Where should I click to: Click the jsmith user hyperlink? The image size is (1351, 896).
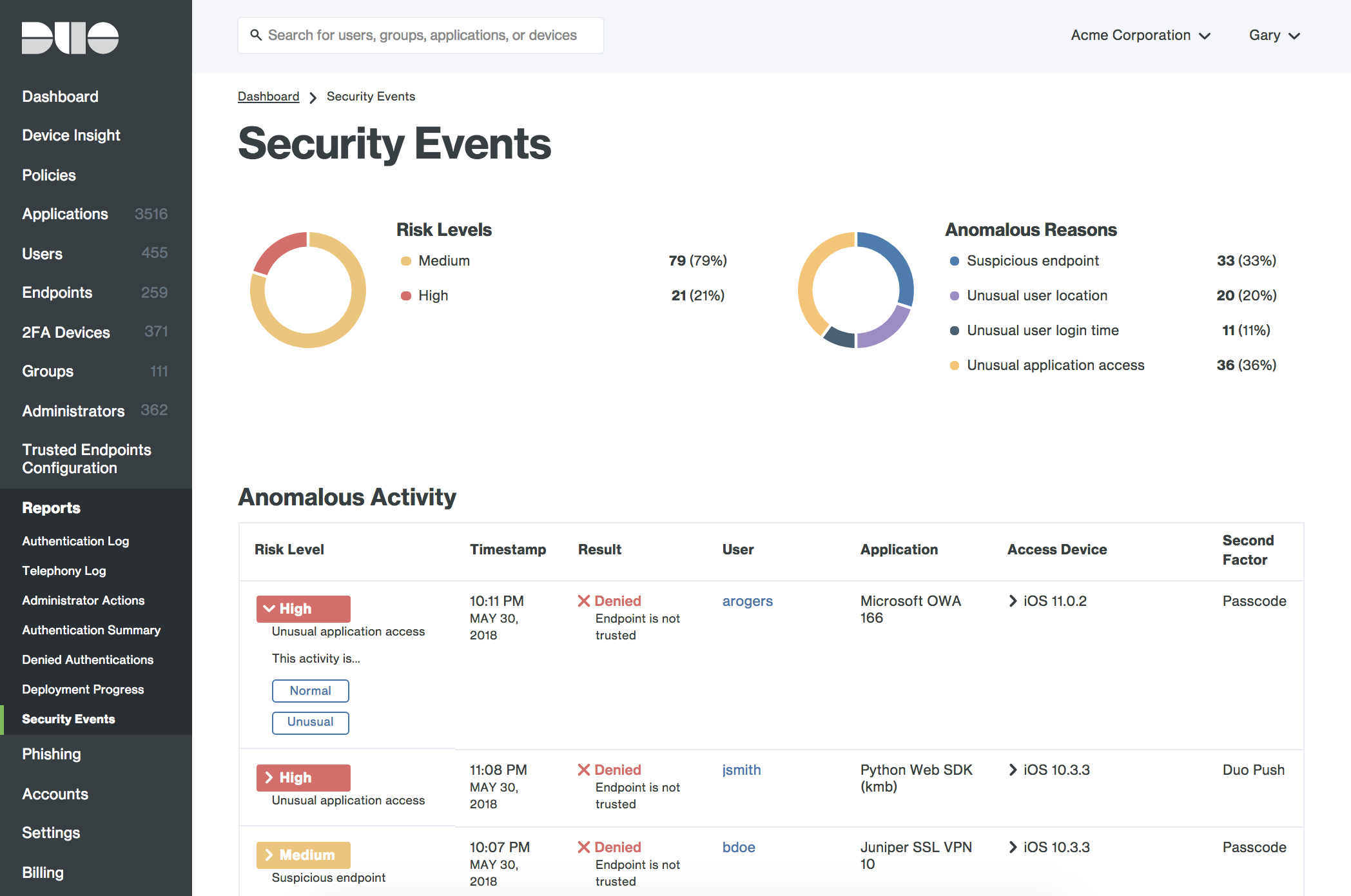pyautogui.click(x=740, y=769)
